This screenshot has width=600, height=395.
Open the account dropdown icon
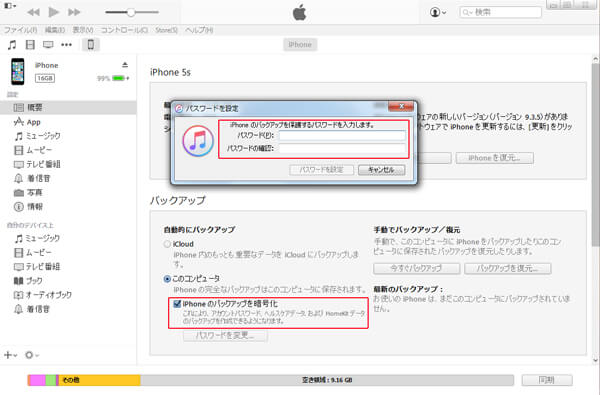438,12
